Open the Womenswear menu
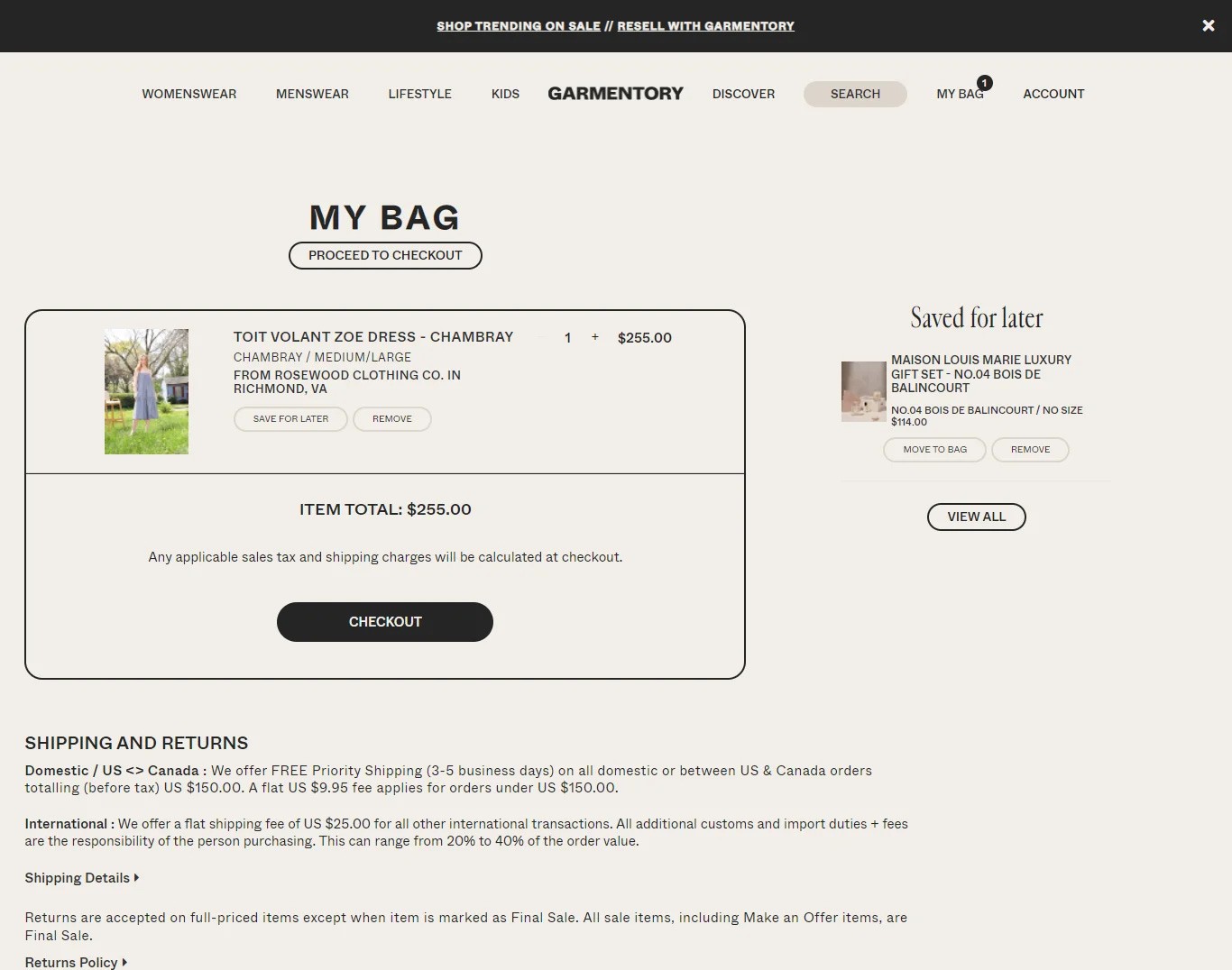This screenshot has height=970, width=1232. [x=189, y=94]
